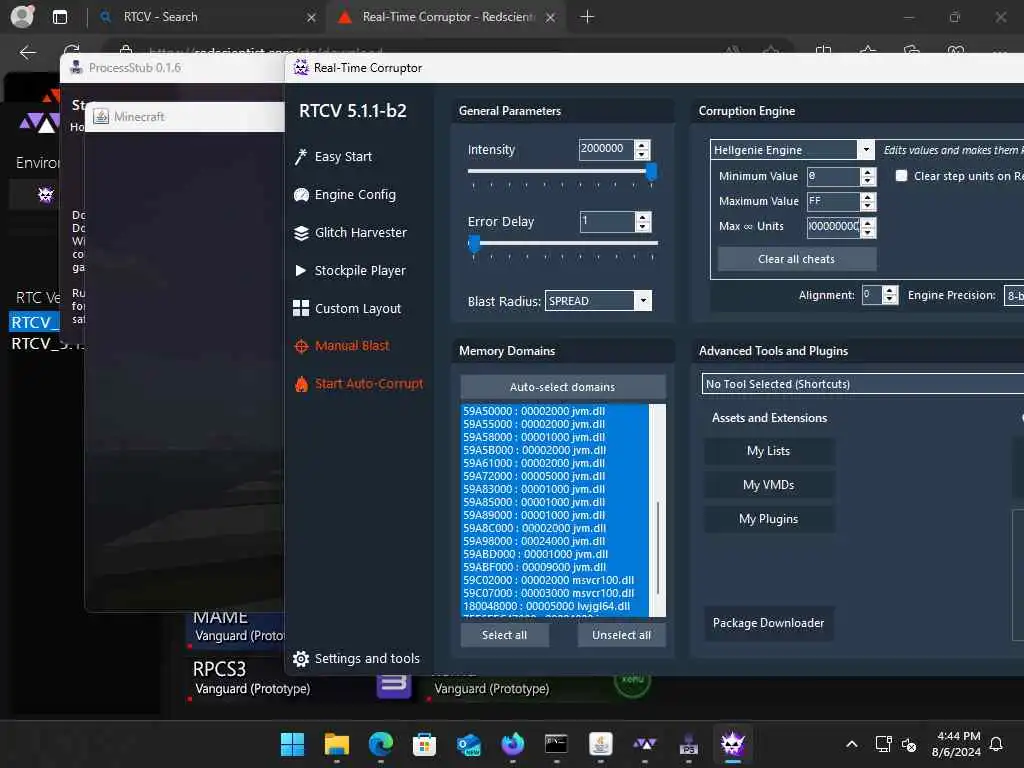Image resolution: width=1024 pixels, height=768 pixels.
Task: Click Start Auto-Corrupt
Action: click(369, 384)
